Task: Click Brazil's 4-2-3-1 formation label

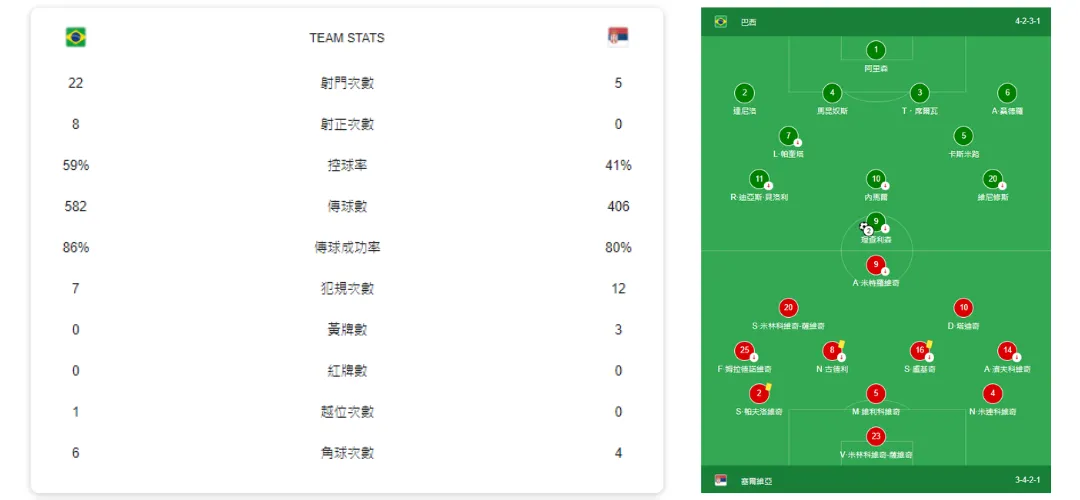Action: (1027, 21)
